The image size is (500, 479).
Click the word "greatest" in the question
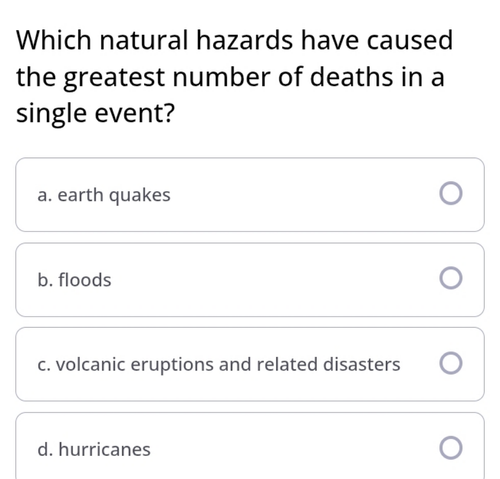(x=114, y=78)
